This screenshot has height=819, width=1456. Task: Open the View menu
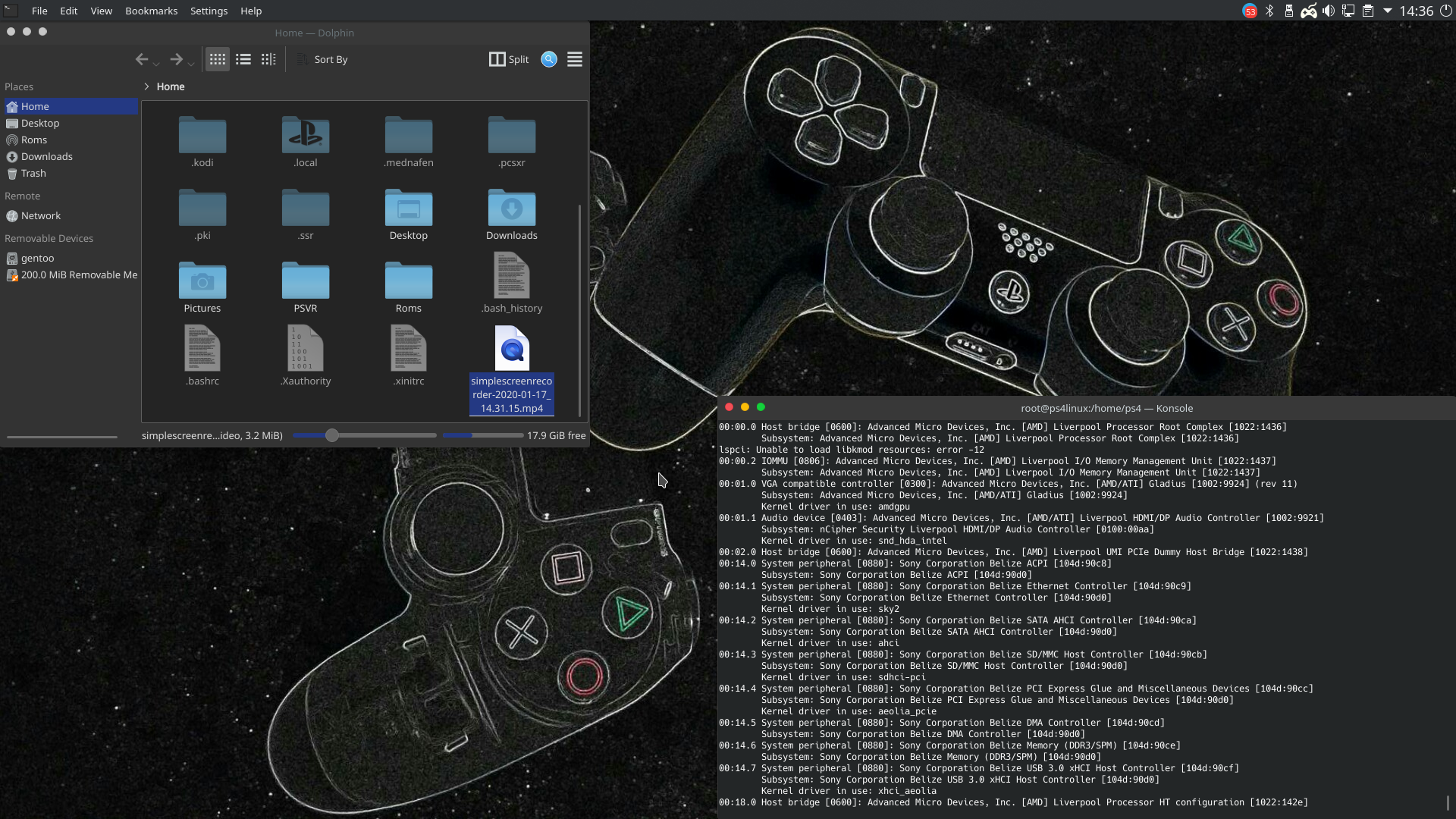[x=101, y=11]
